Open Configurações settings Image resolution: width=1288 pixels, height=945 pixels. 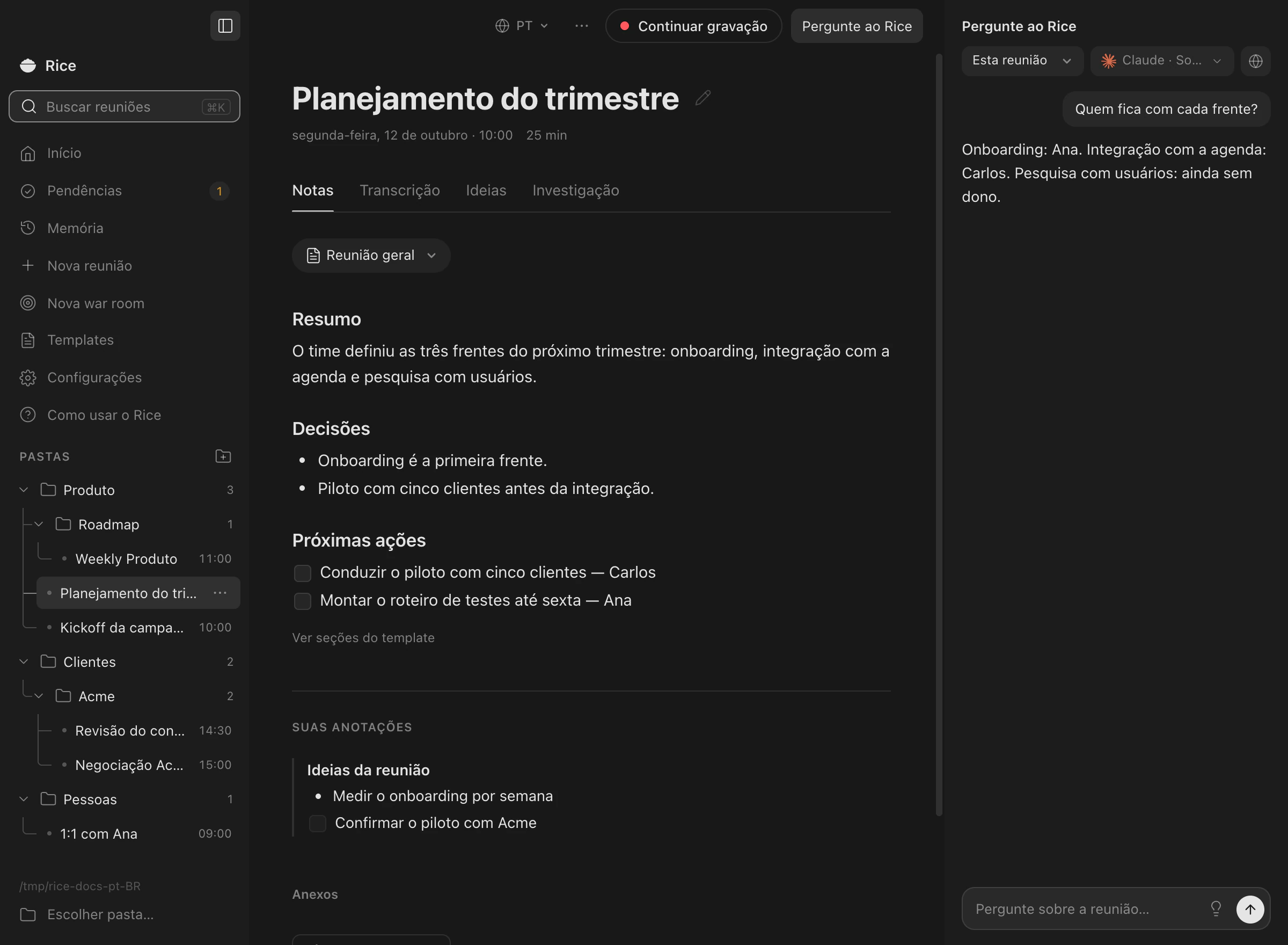click(125, 377)
